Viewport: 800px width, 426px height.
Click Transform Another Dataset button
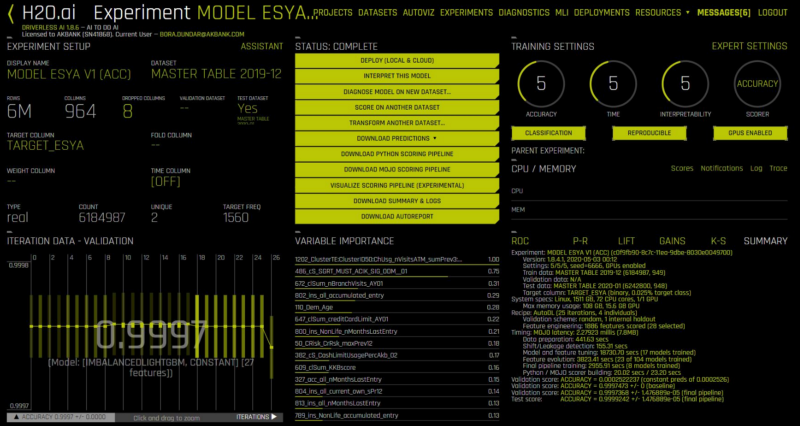pyautogui.click(x=397, y=123)
